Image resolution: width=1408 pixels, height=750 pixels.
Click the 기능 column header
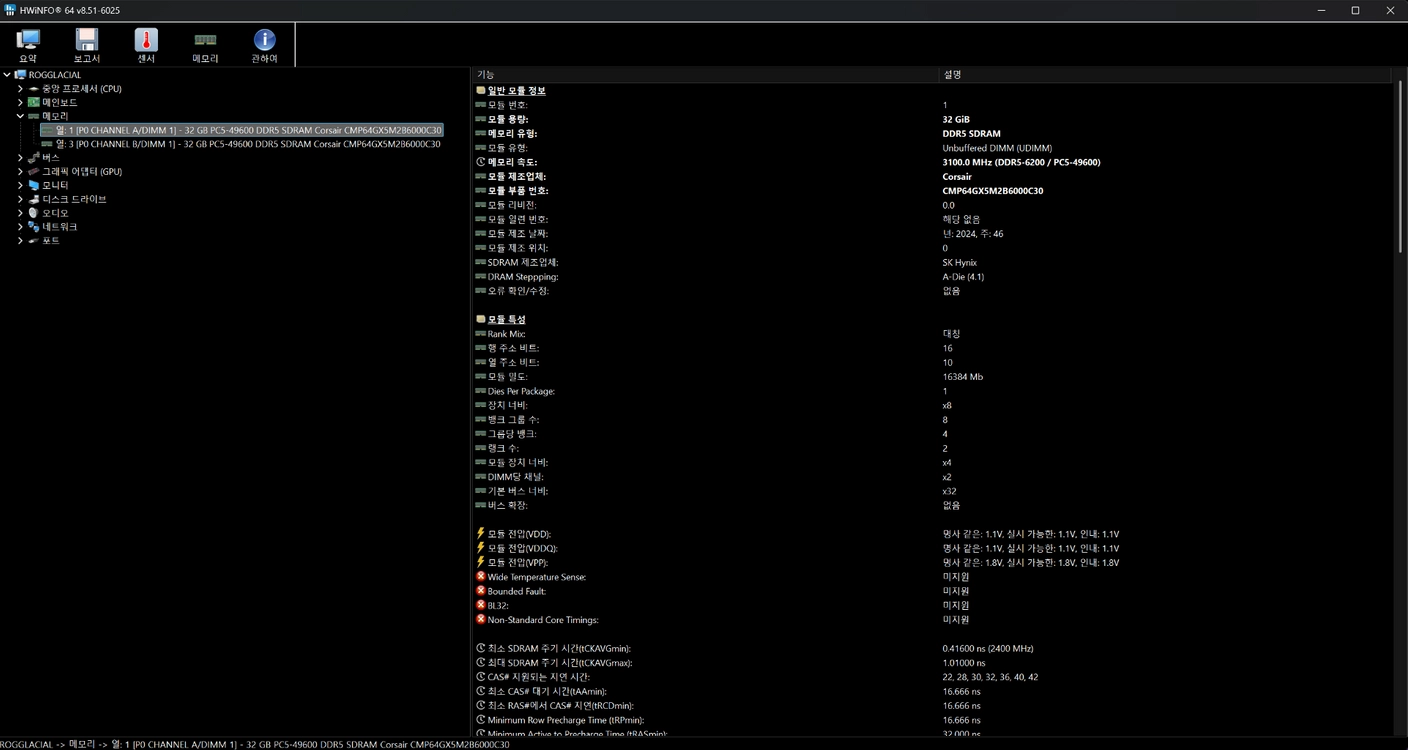705,75
